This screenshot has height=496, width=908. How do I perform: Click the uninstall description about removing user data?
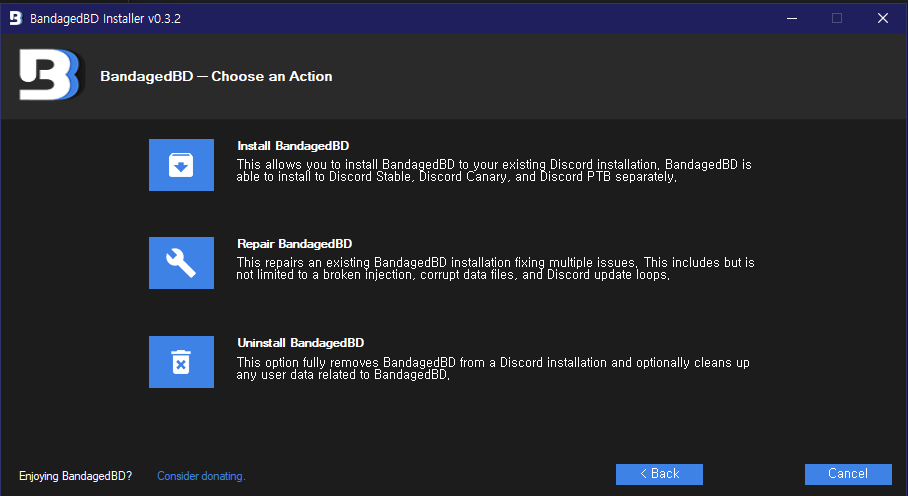(x=493, y=369)
